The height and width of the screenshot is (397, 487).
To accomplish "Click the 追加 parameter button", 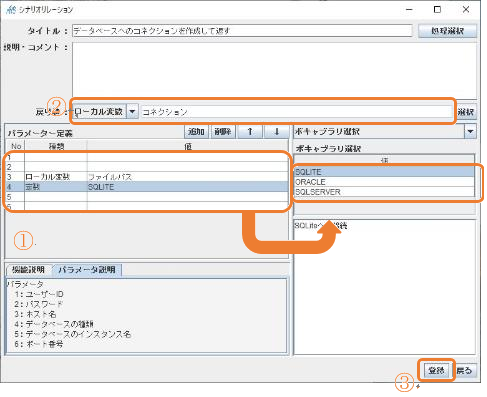I will point(196,132).
